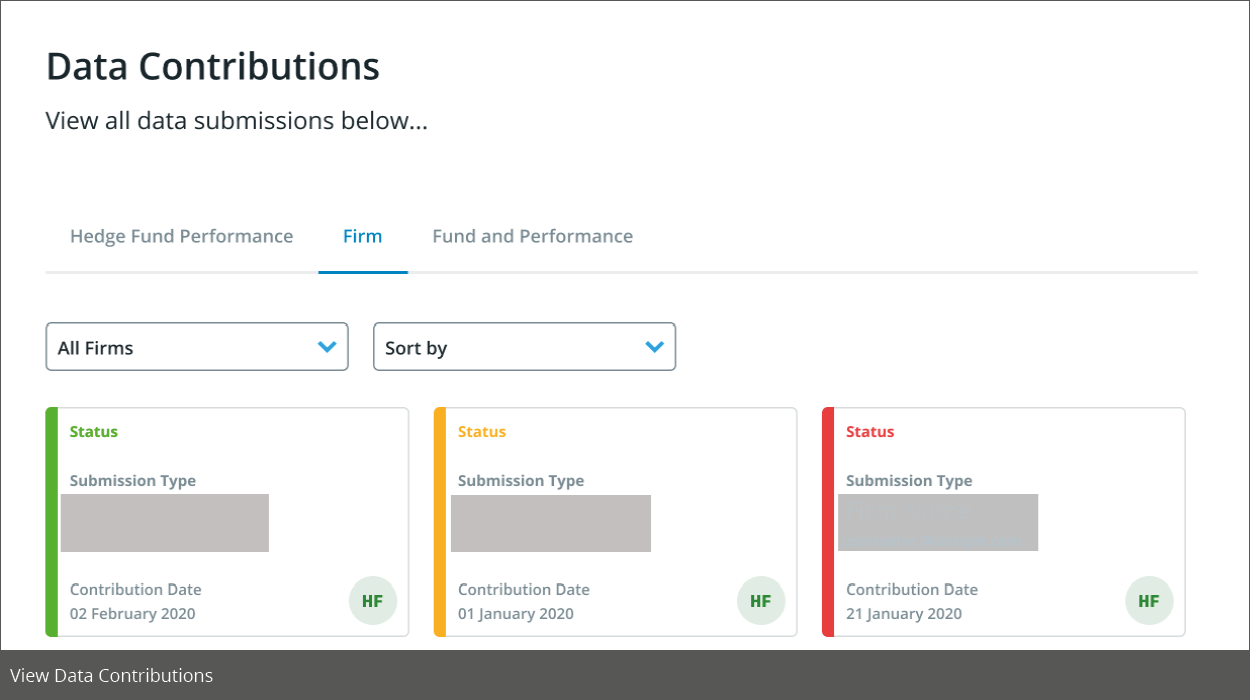
Task: Click the chevron on the All Firms dropdown
Action: [327, 346]
